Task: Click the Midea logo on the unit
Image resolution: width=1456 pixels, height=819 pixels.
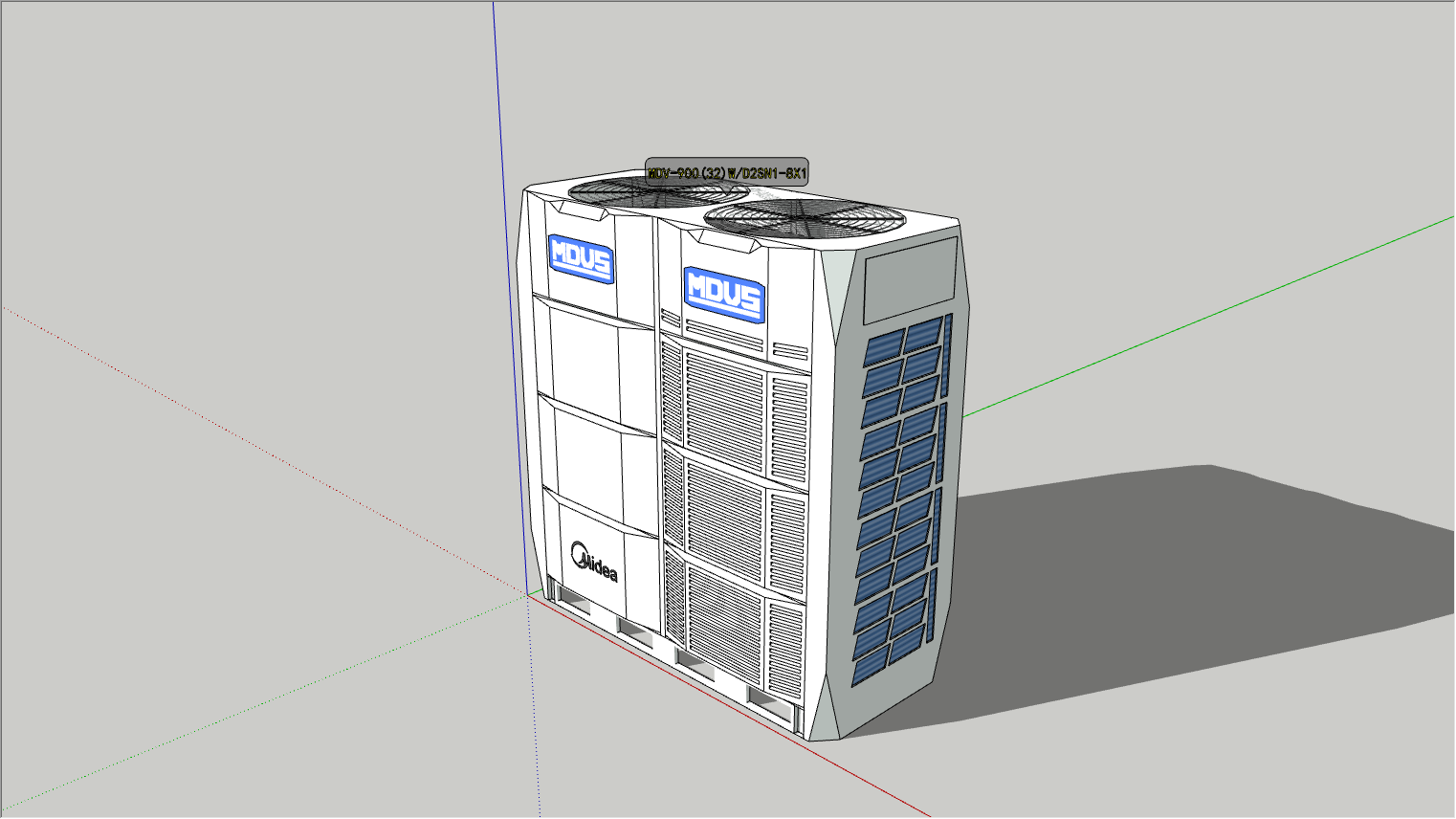Action: click(594, 562)
